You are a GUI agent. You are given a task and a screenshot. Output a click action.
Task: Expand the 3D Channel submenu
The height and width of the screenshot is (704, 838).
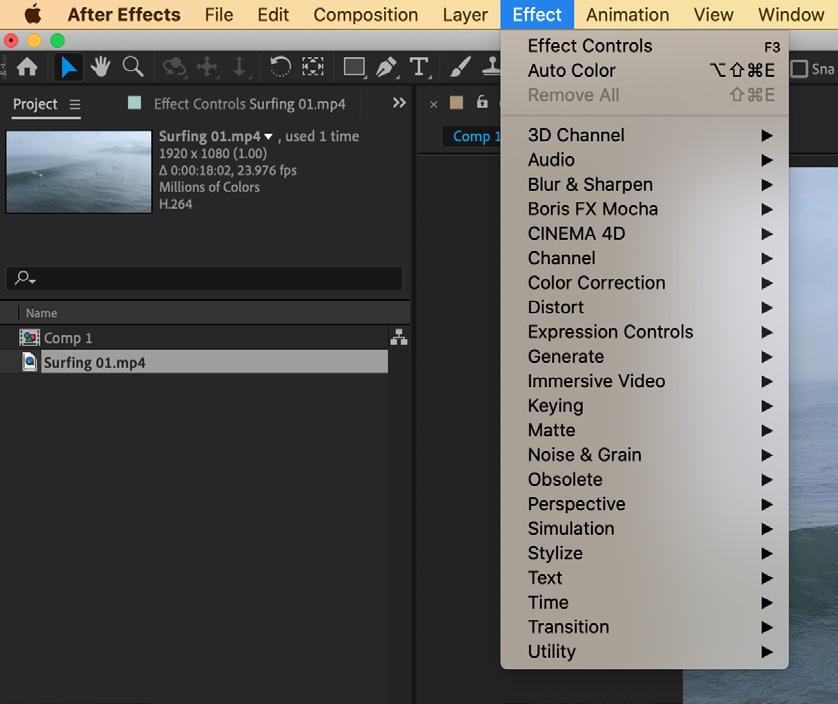pyautogui.click(x=645, y=135)
